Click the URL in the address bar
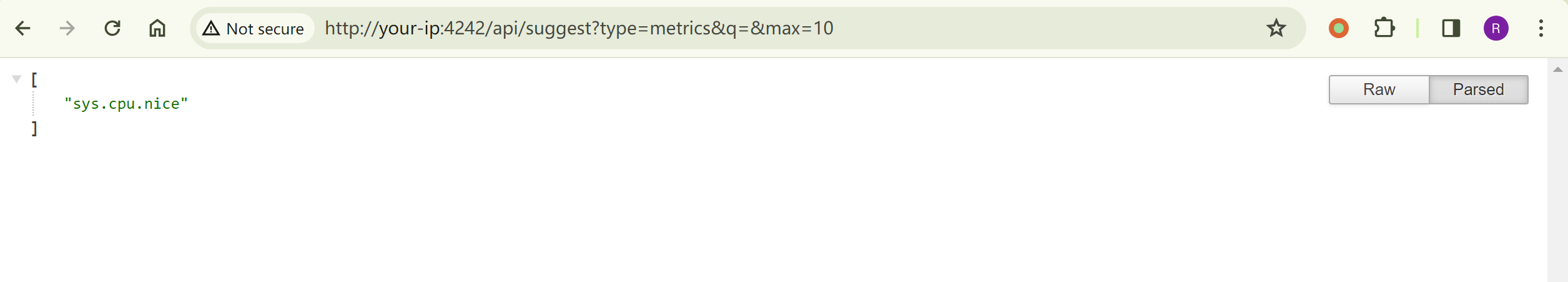 578,28
